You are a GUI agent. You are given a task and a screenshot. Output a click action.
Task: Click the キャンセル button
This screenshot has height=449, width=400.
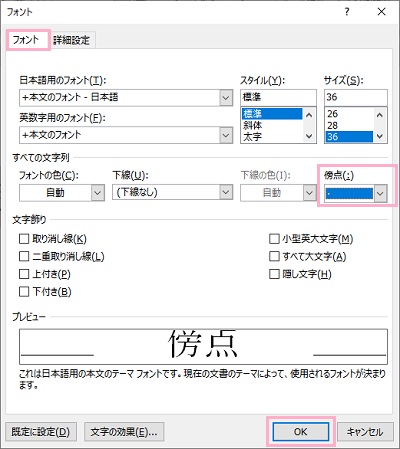(x=364, y=432)
